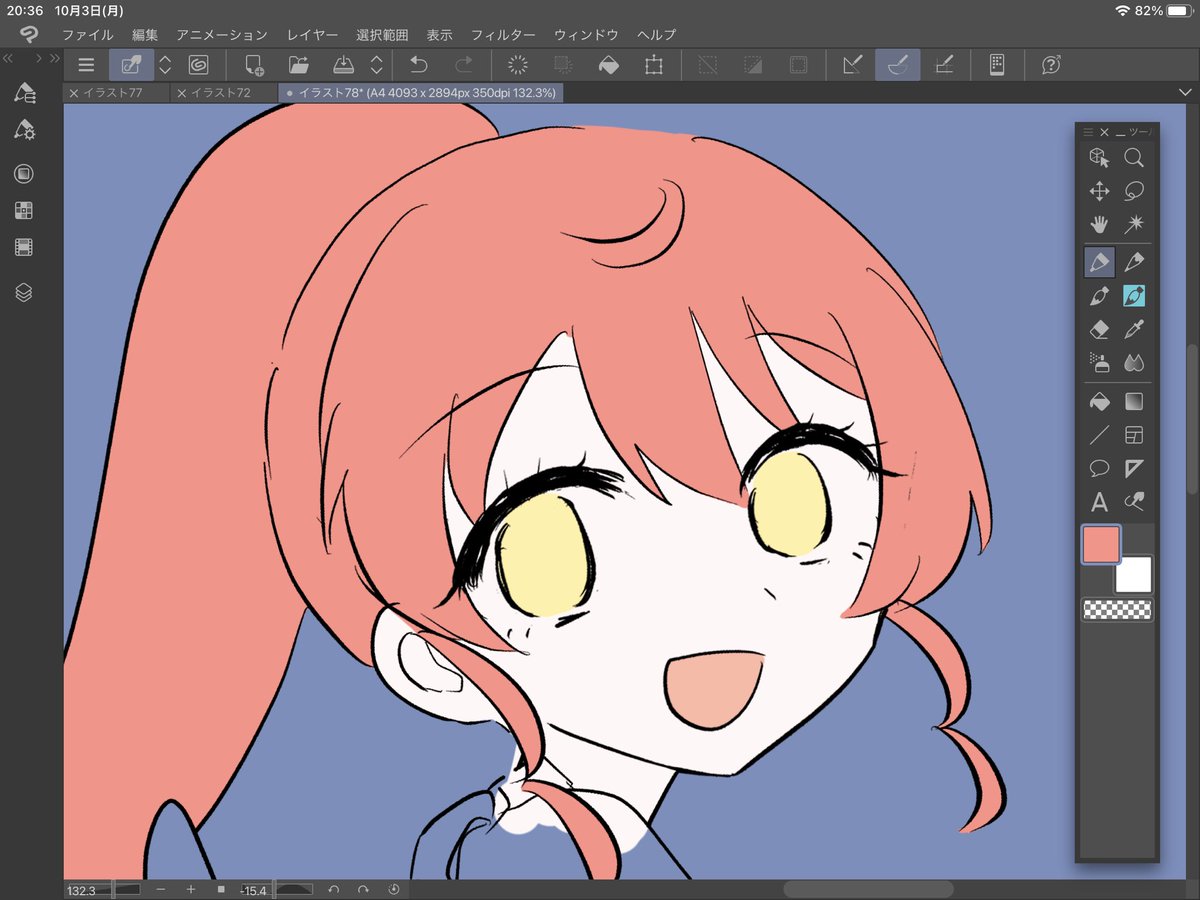Select the Eraser tool
The image size is (1200, 900).
[x=1099, y=329]
